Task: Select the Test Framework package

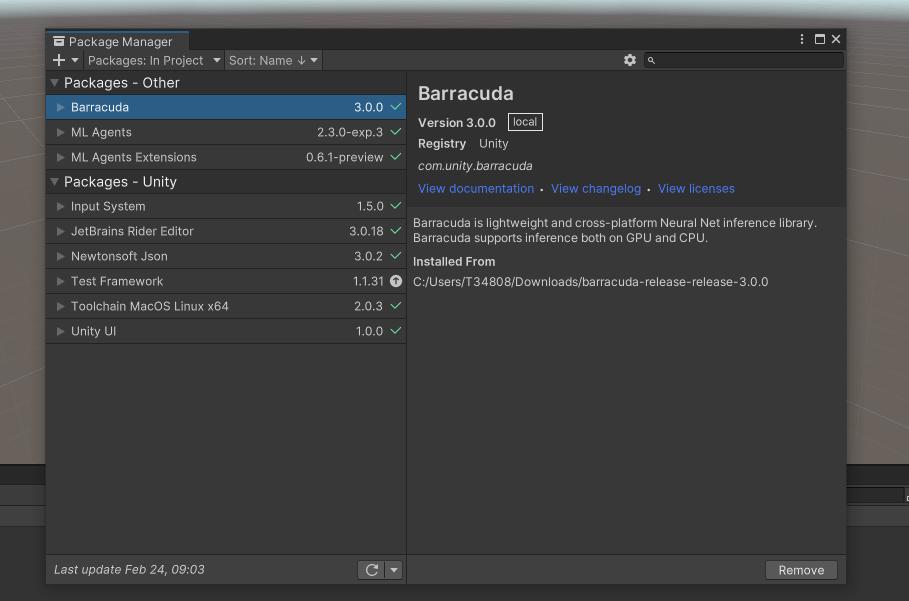Action: [226, 281]
